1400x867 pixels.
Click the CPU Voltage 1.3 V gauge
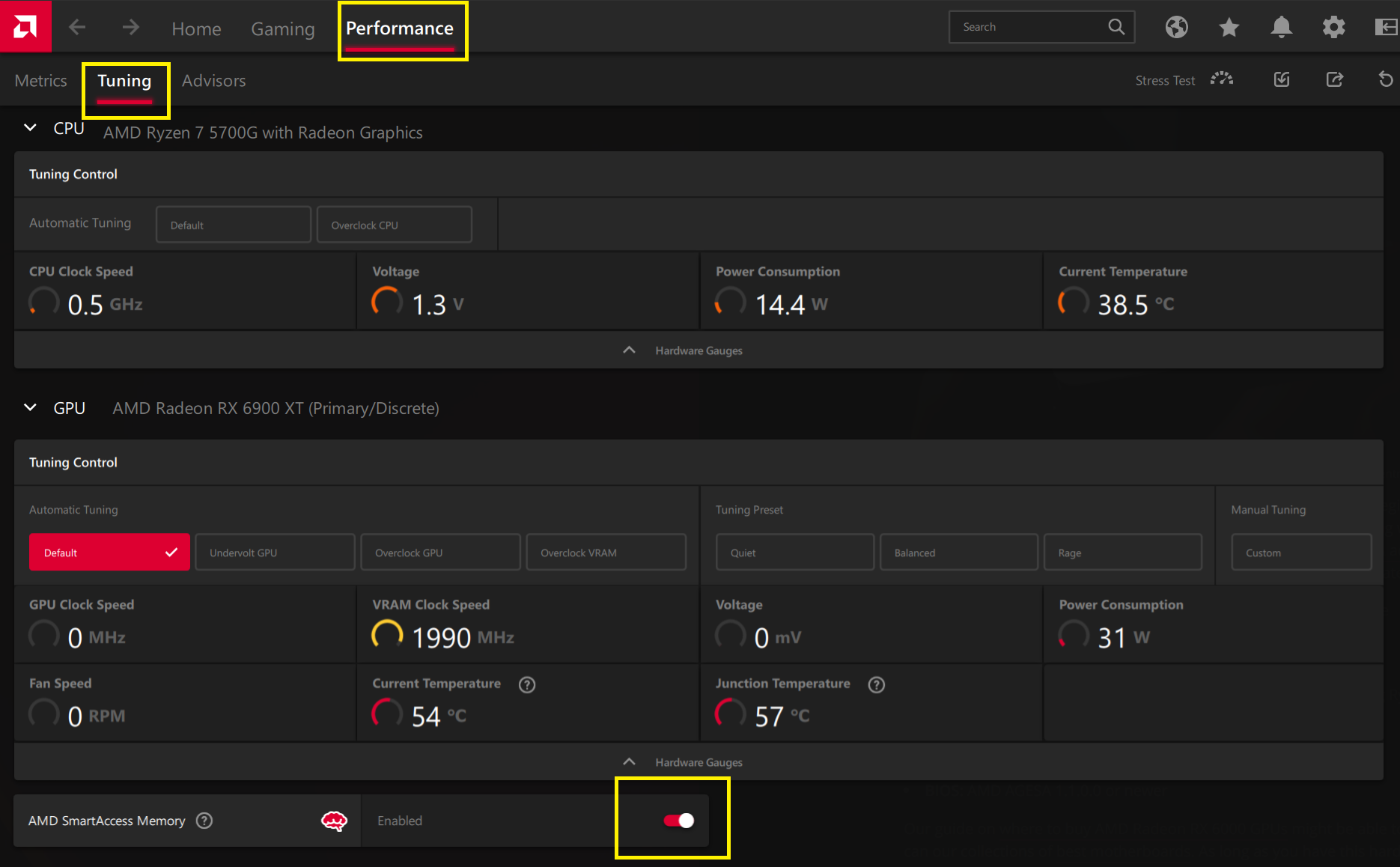[x=387, y=302]
